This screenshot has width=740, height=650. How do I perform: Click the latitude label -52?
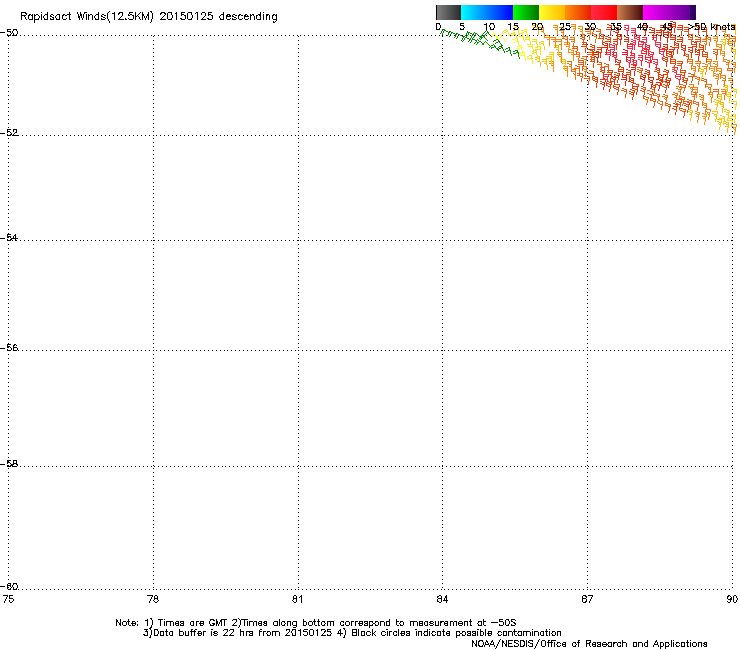9,133
